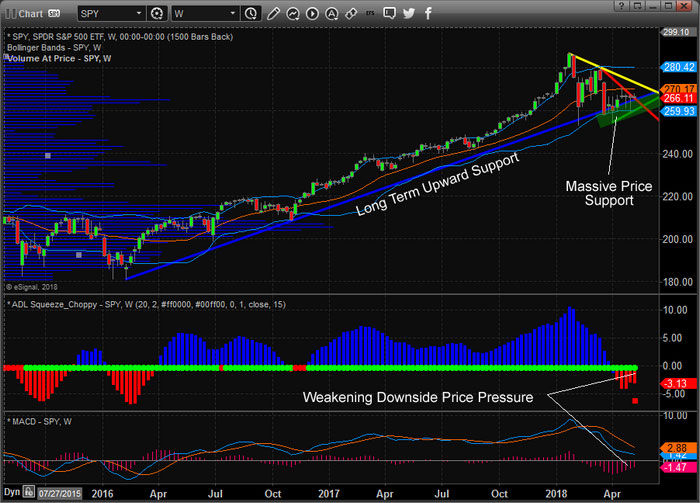Screen dimensions: 700x503
Task: Click the time template clock icon
Action: (x=251, y=14)
